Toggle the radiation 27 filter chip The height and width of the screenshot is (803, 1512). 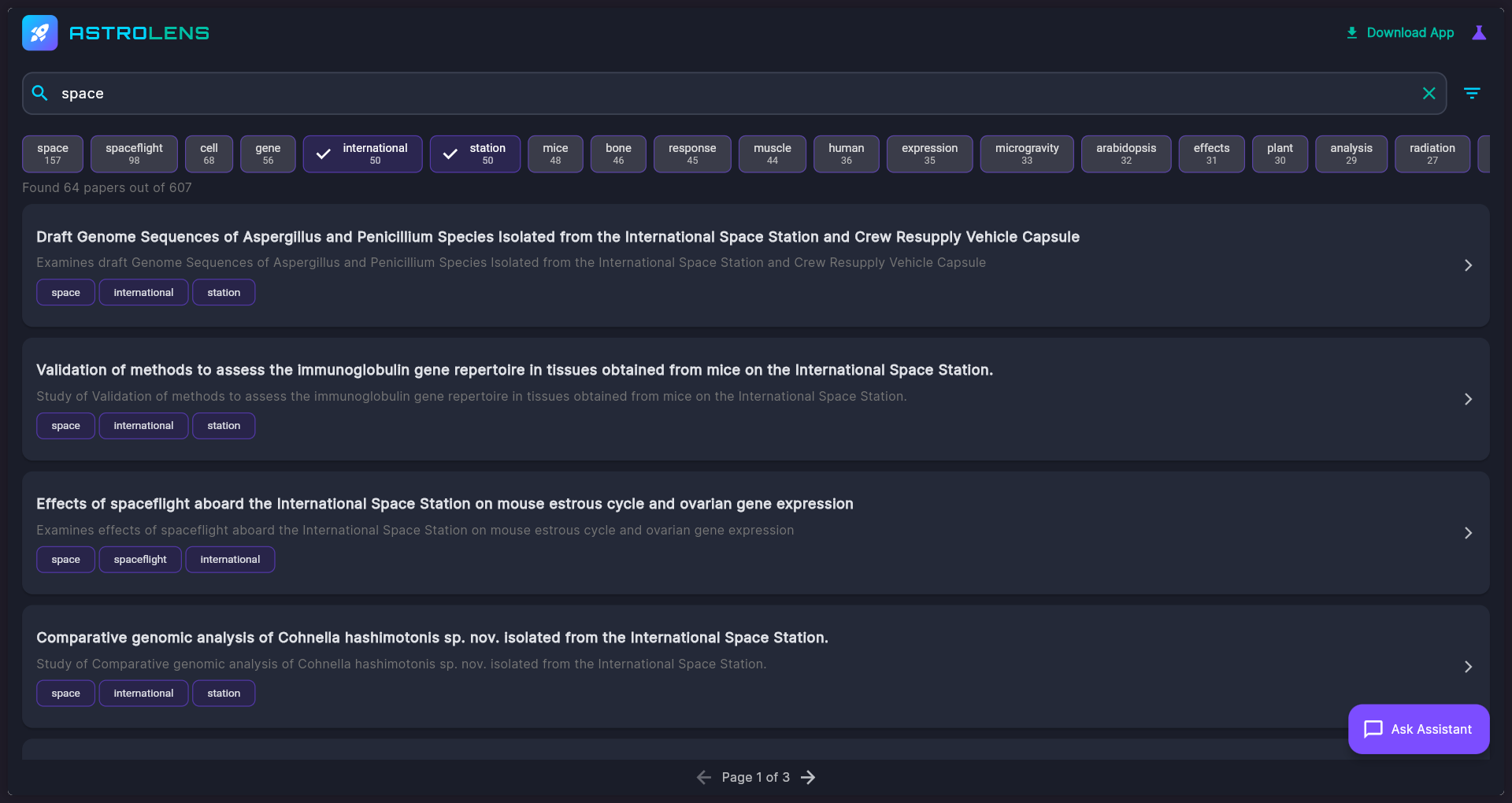1432,154
